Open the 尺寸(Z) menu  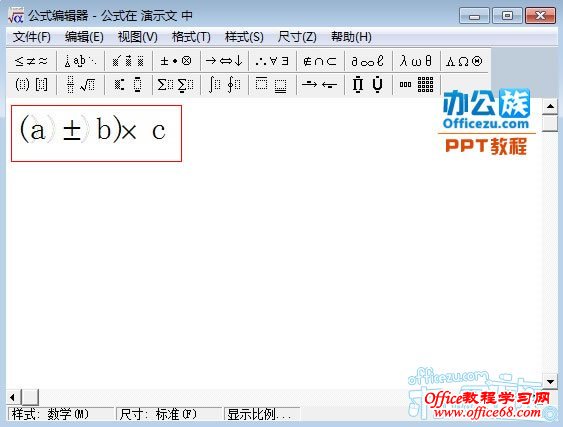click(297, 37)
